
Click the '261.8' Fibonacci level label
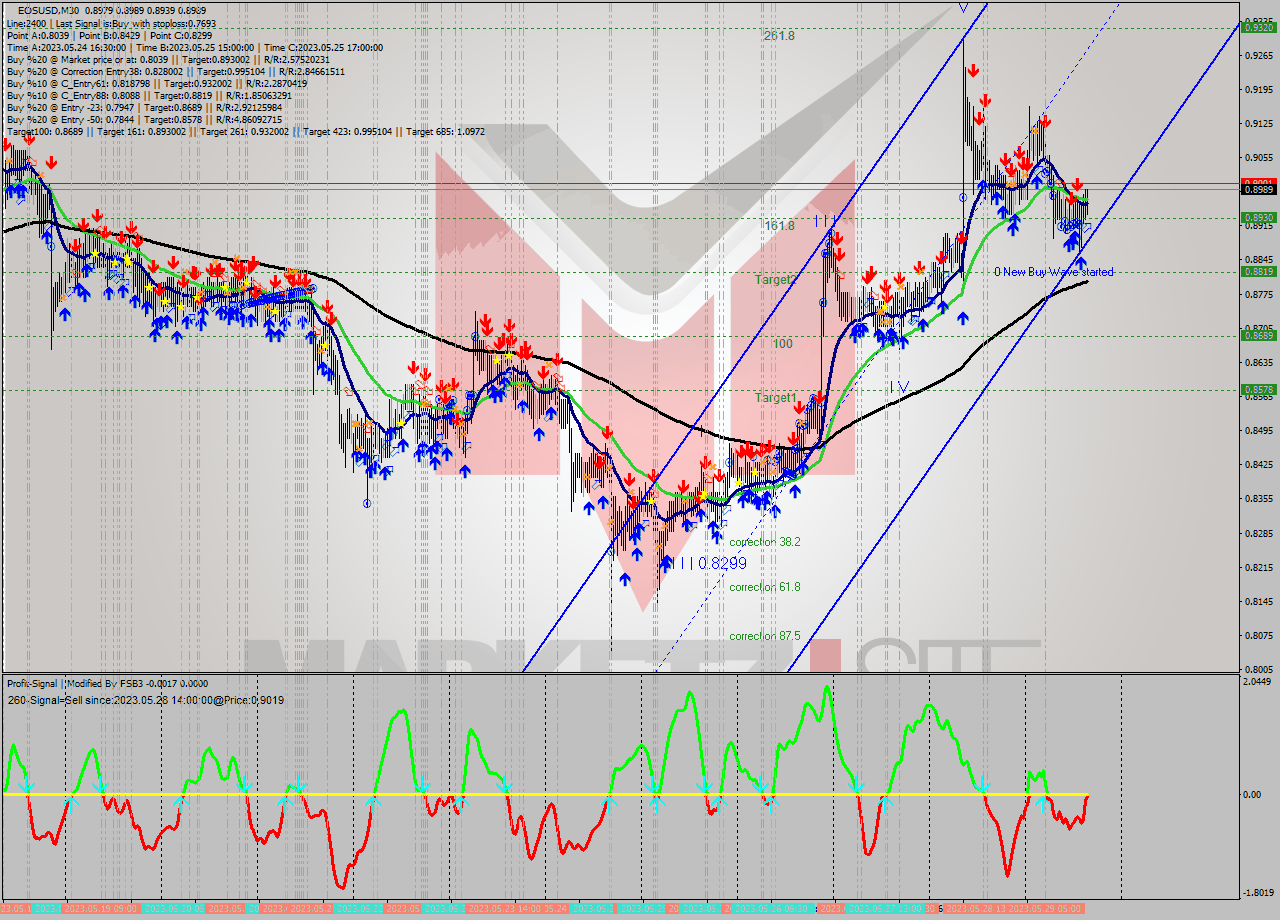pos(778,36)
